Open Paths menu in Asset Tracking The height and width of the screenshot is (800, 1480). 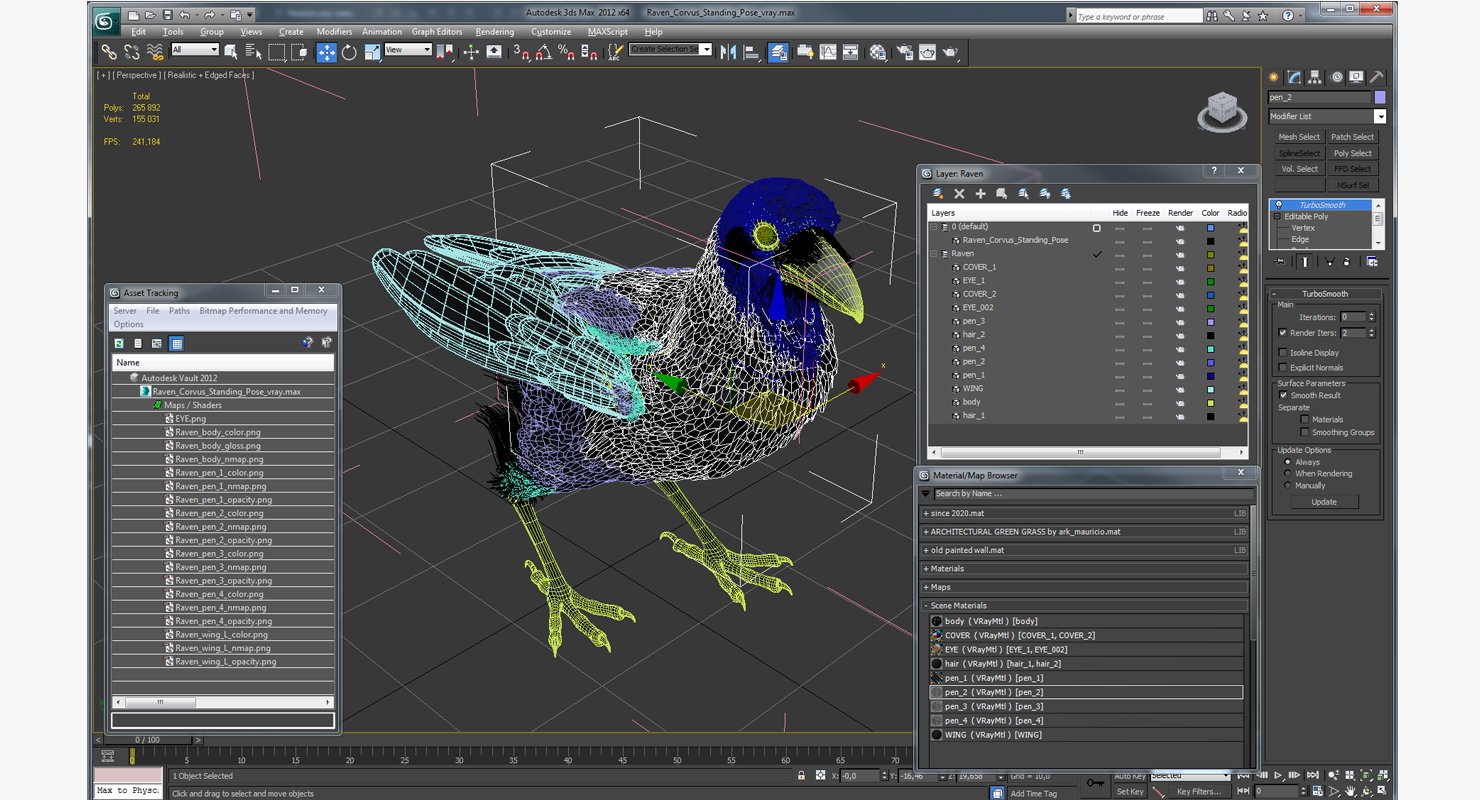(x=179, y=311)
